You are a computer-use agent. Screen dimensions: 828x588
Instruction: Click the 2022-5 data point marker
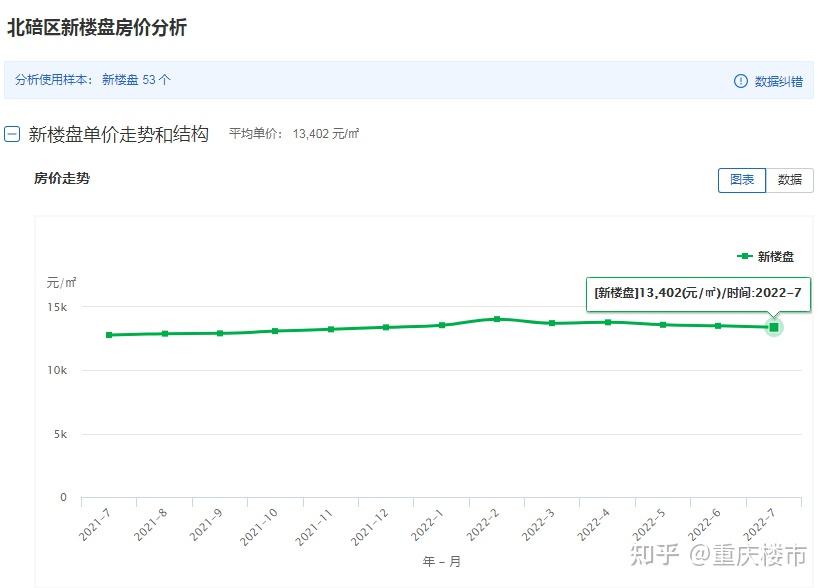(663, 325)
